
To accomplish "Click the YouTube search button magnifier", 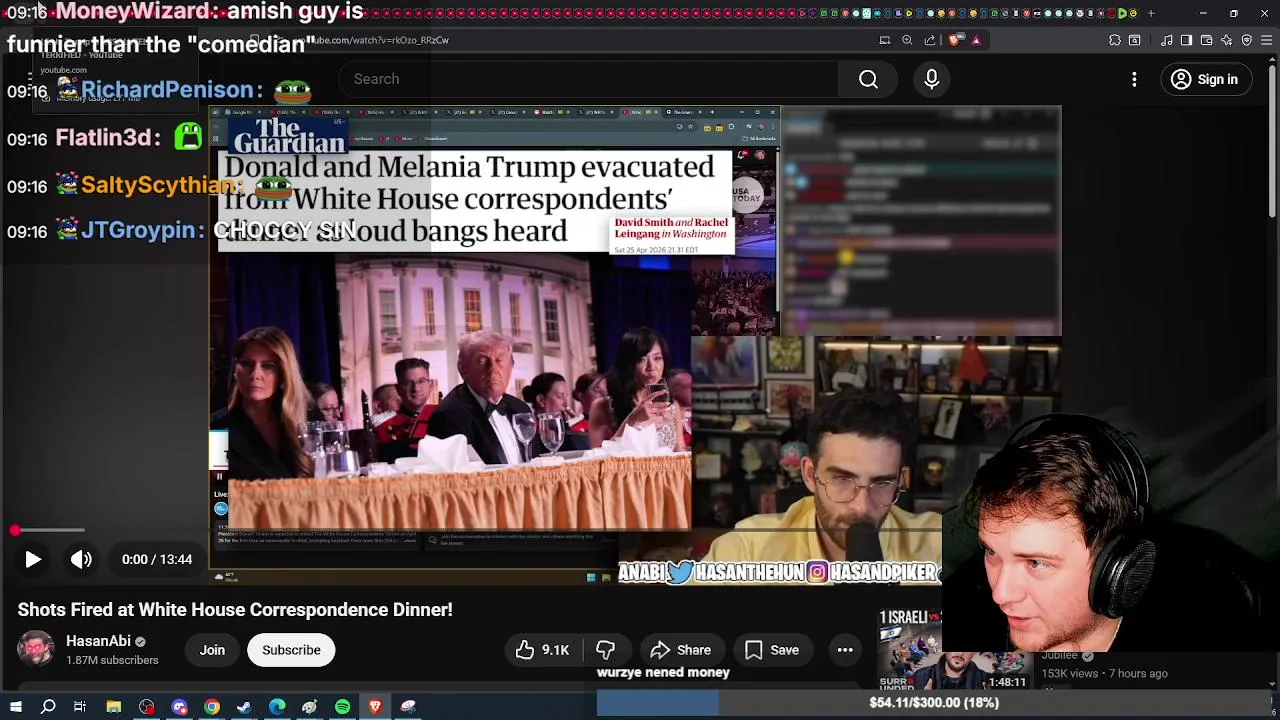I will coord(868,79).
